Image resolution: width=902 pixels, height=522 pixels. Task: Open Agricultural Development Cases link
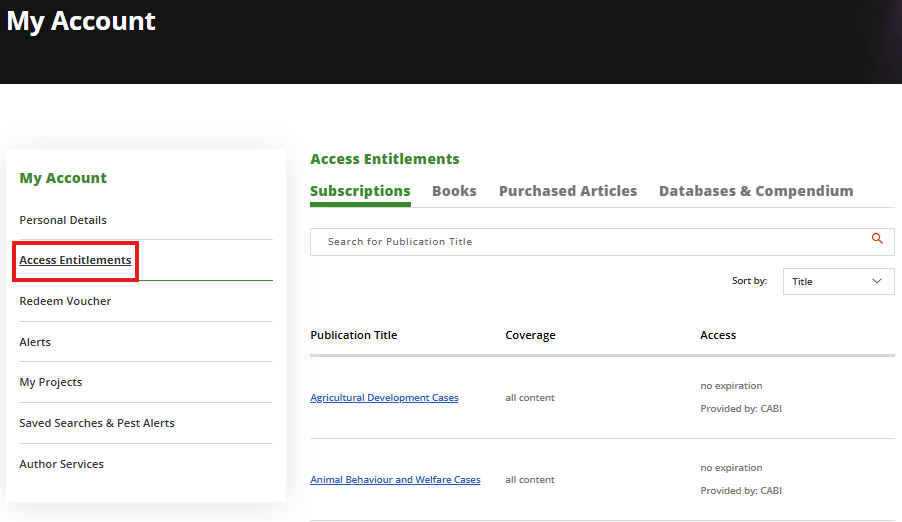[384, 398]
